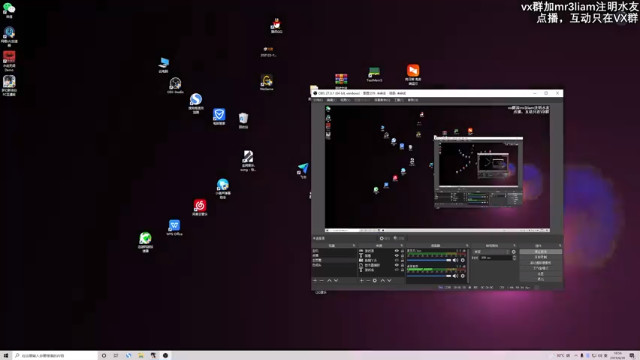Mute second mixer channel speaker icon
Viewport: 640px width, 360px height.
click(x=455, y=276)
